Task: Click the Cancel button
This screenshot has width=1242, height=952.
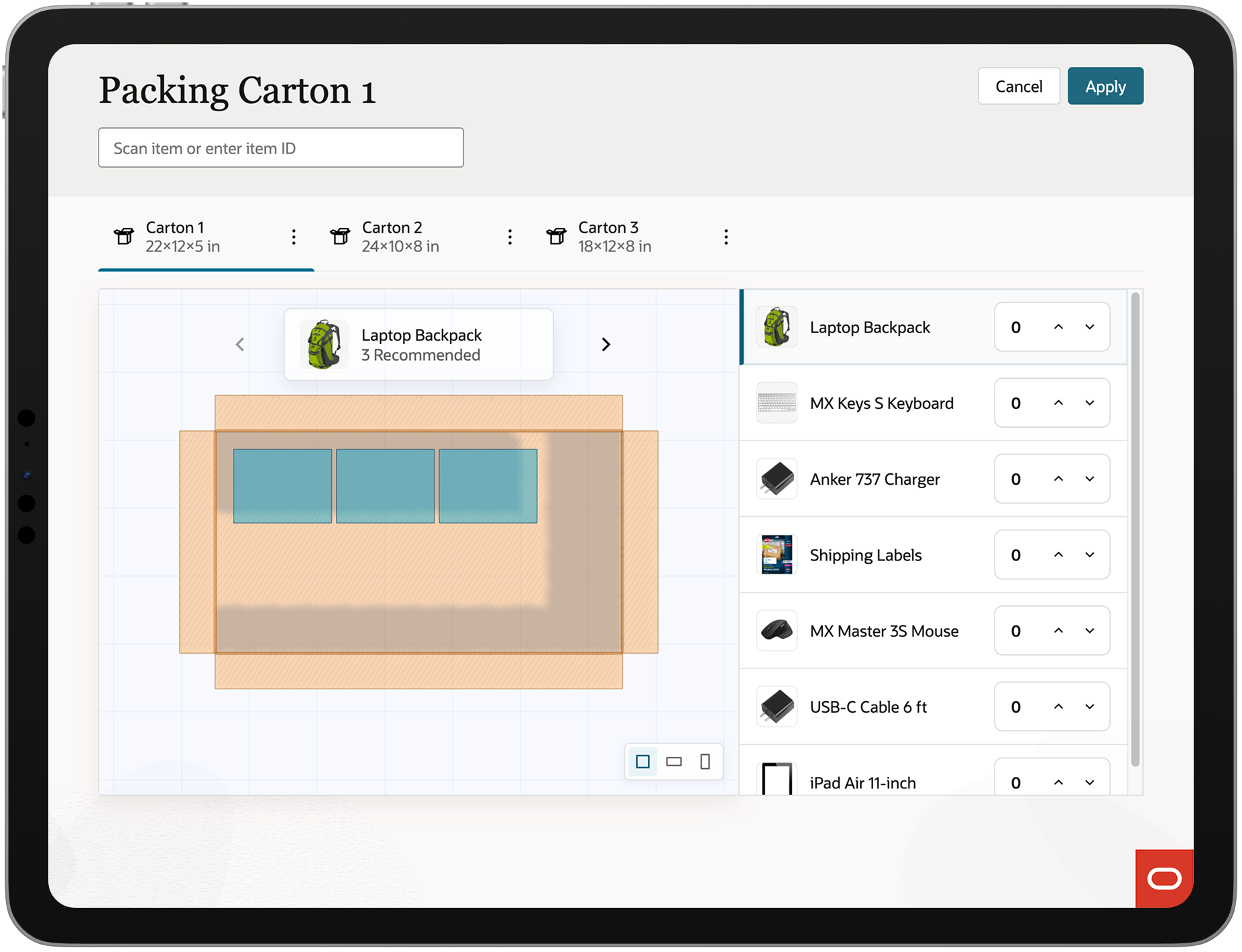Action: click(1019, 86)
